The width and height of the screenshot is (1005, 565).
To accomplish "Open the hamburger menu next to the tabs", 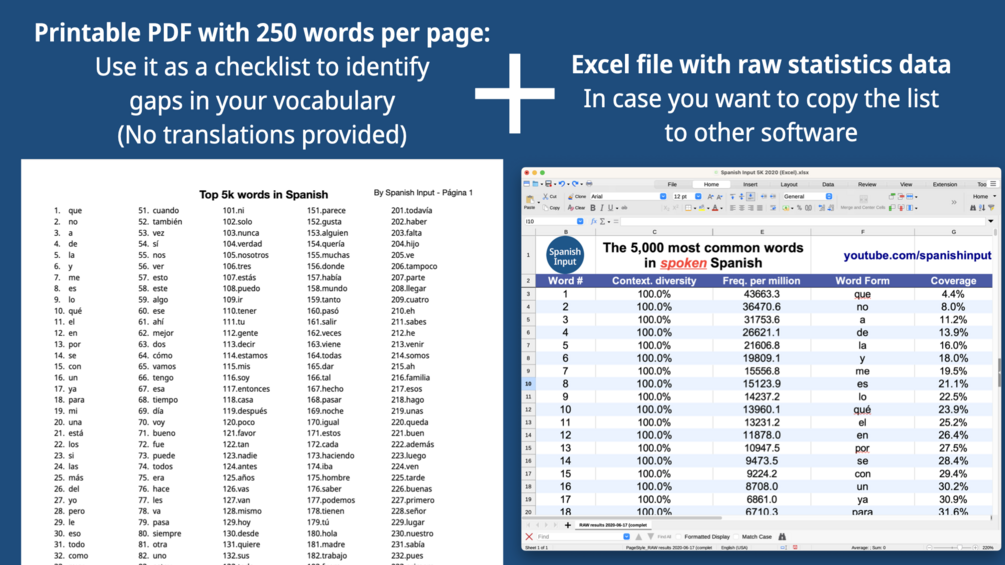I will (993, 184).
